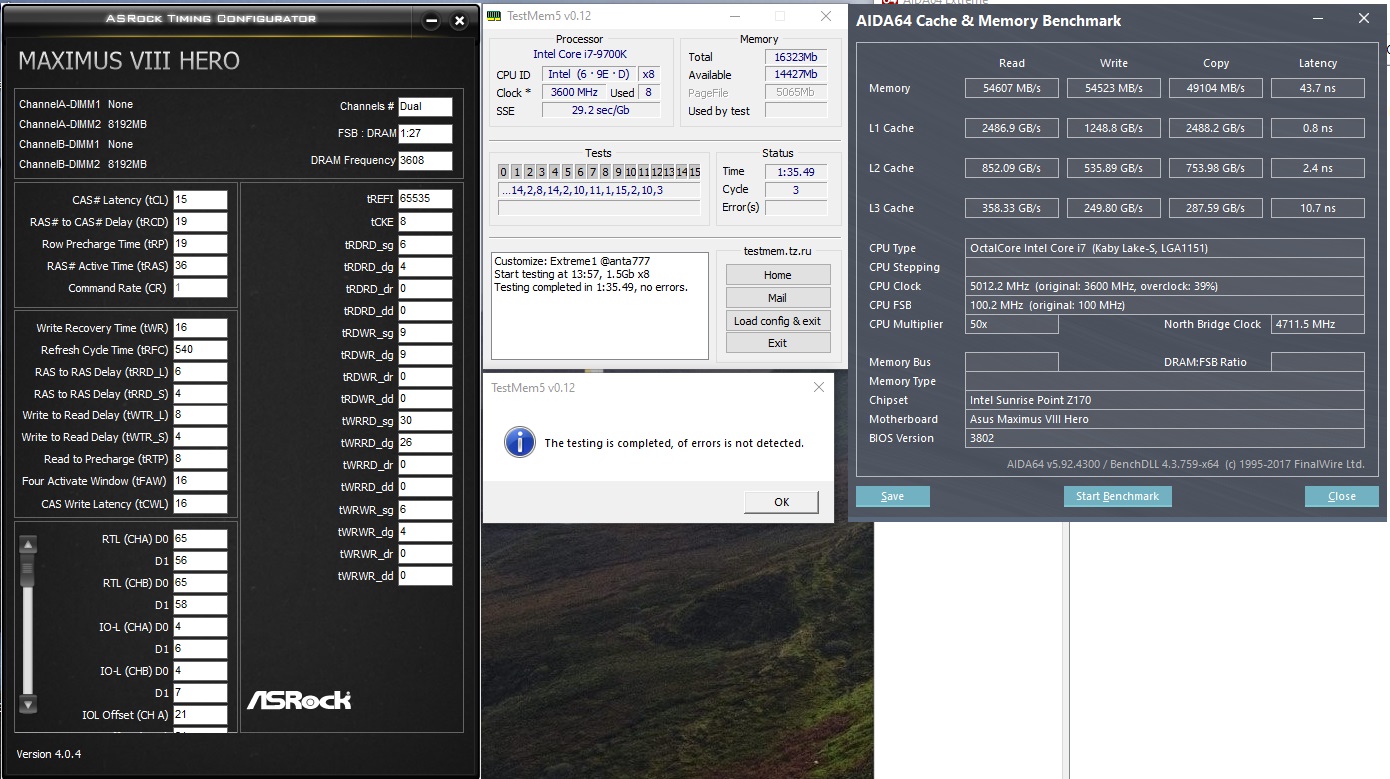Click the Command Rate (CR) field
1390x779 pixels.
click(x=200, y=288)
